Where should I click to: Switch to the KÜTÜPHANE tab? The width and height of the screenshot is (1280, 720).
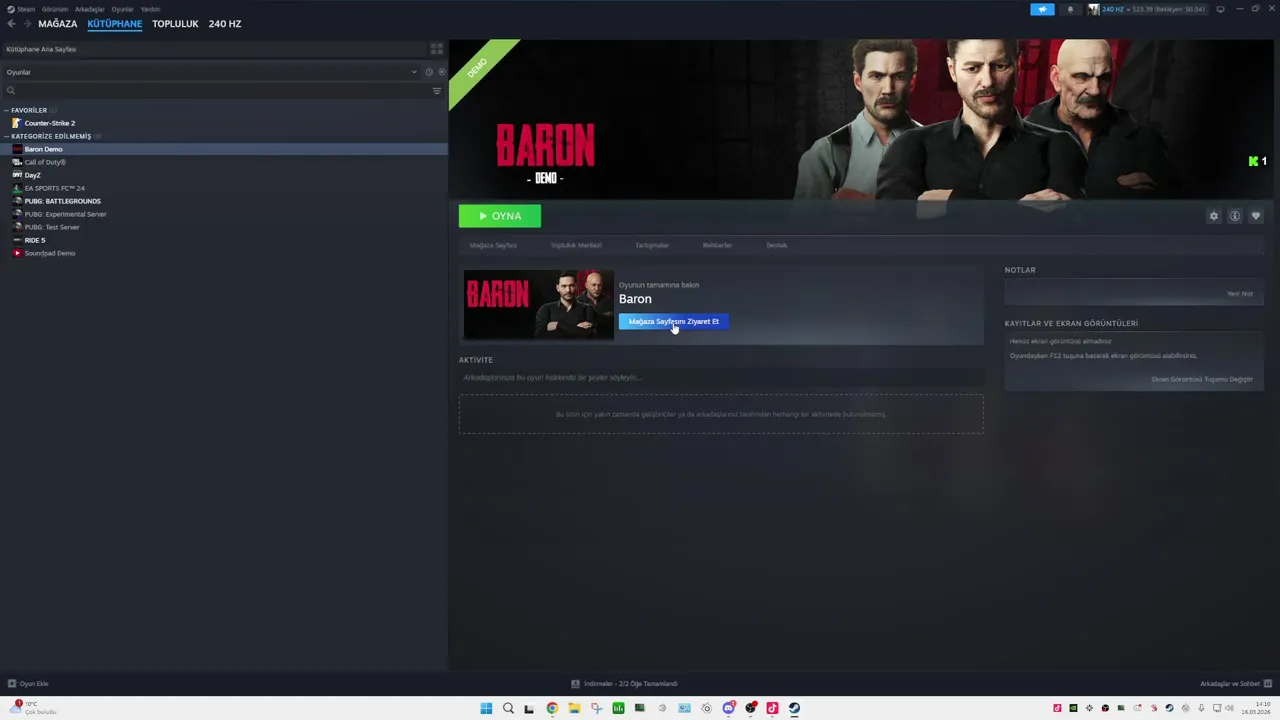coord(115,24)
